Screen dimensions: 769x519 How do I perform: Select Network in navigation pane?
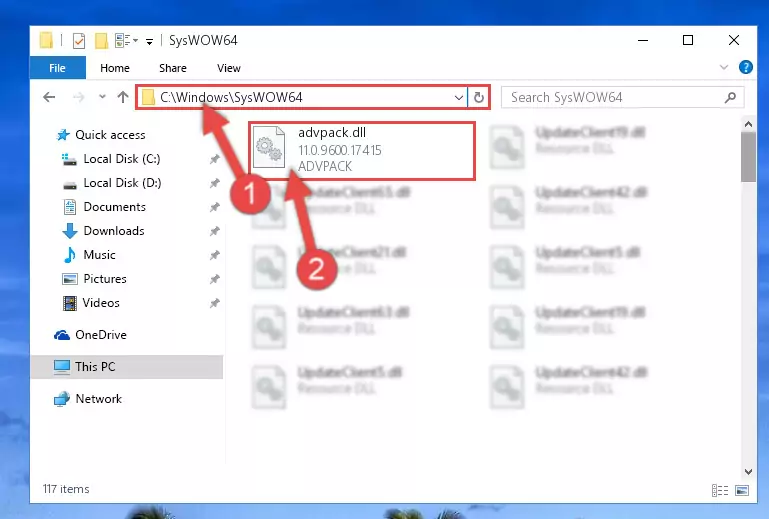[x=99, y=398]
